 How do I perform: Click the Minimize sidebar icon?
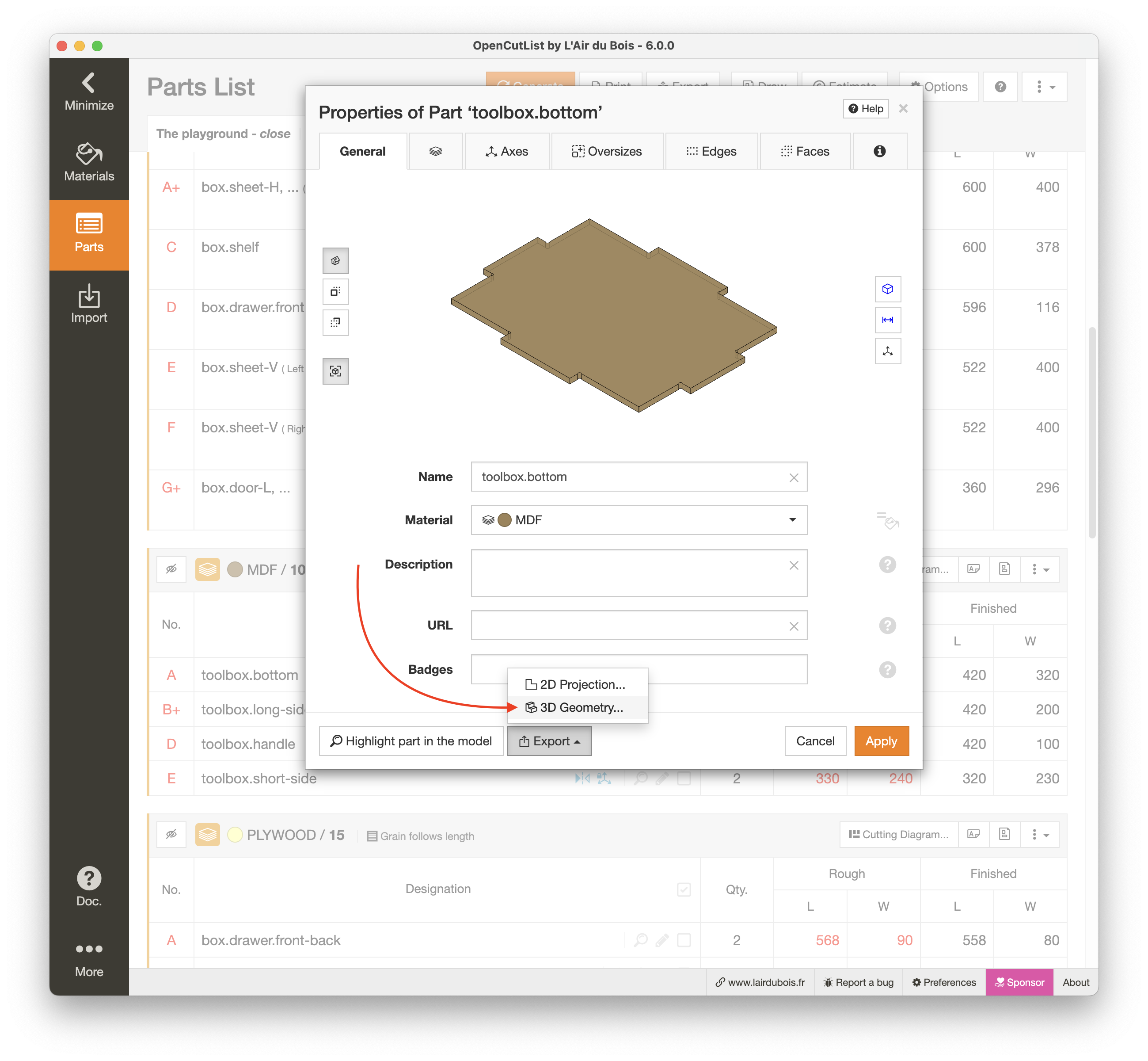pyautogui.click(x=89, y=92)
